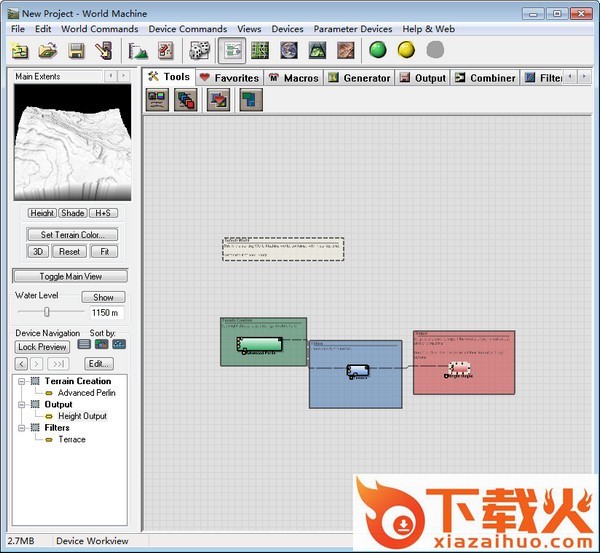This screenshot has height=553, width=600.
Task: Switch preview to Shade mode
Action: [73, 213]
